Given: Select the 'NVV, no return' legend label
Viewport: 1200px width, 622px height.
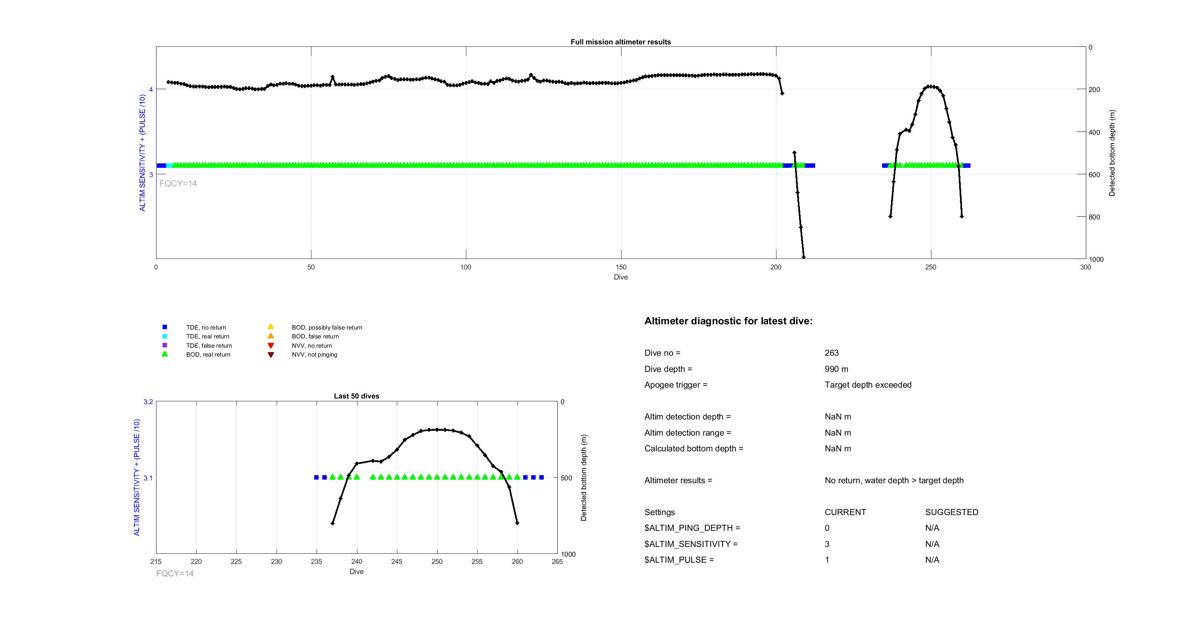Looking at the screenshot, I should [311, 345].
